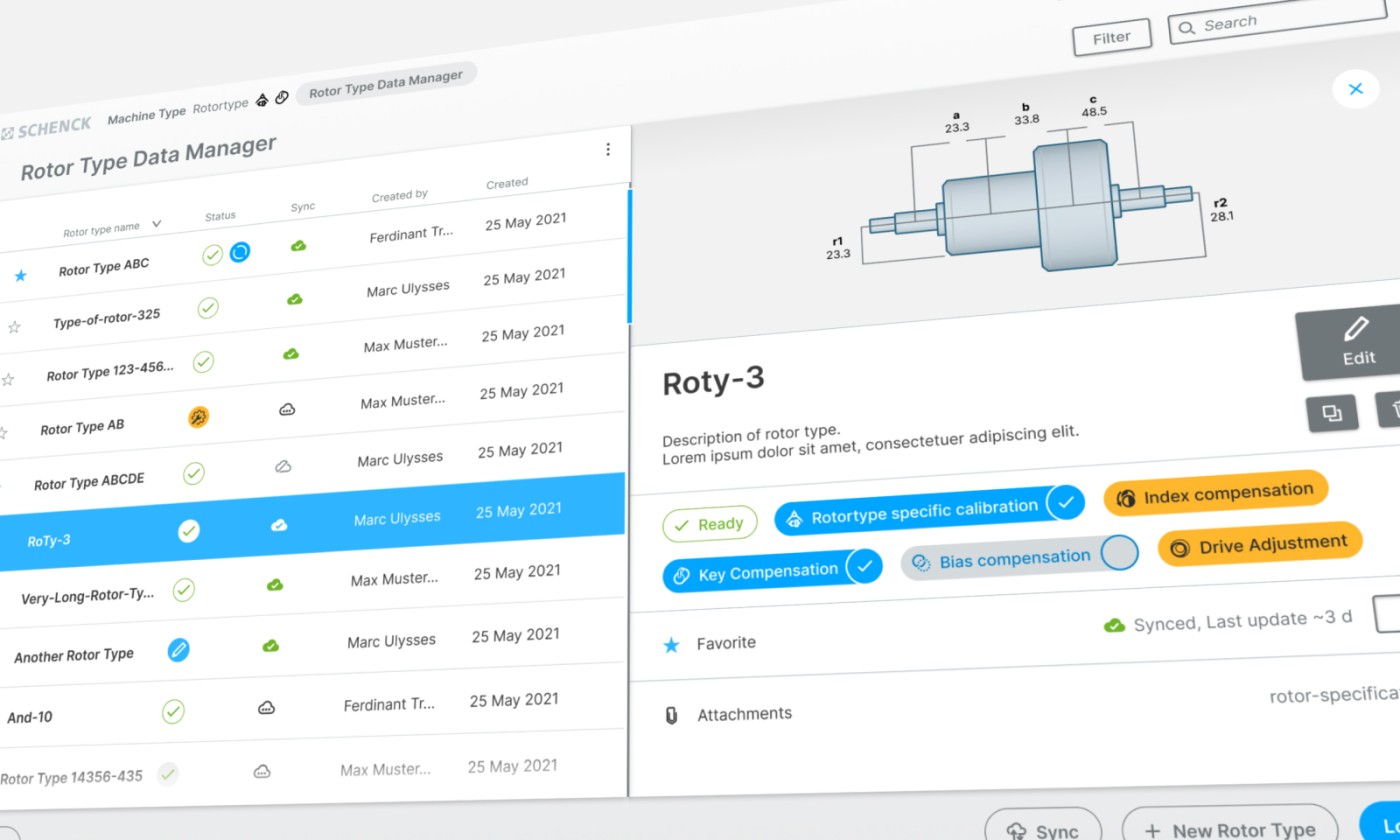The width and height of the screenshot is (1400, 840).
Task: Click the blue Favorite star in details panel
Action: [671, 645]
